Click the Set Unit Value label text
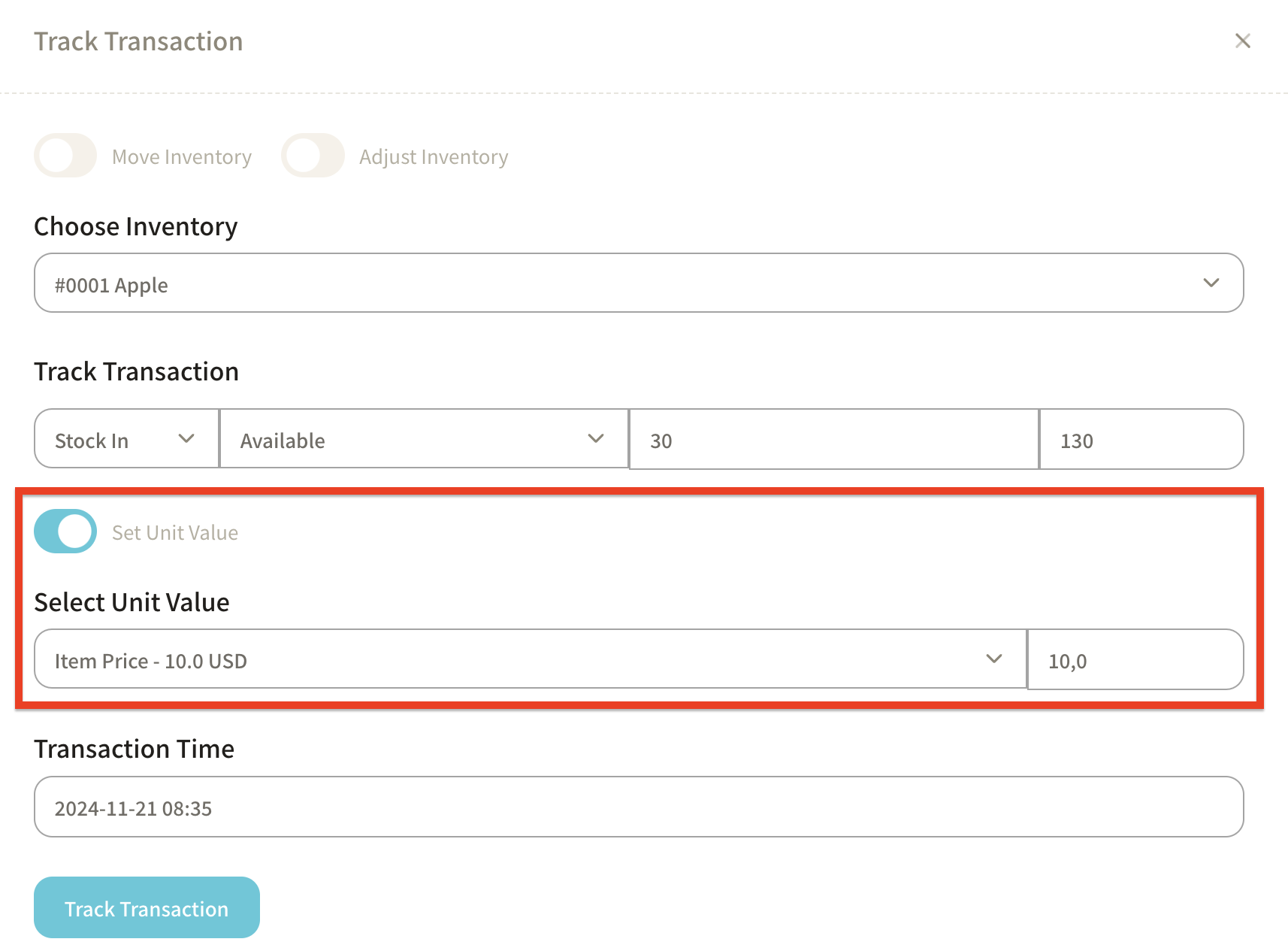This screenshot has width=1288, height=951. click(x=175, y=533)
